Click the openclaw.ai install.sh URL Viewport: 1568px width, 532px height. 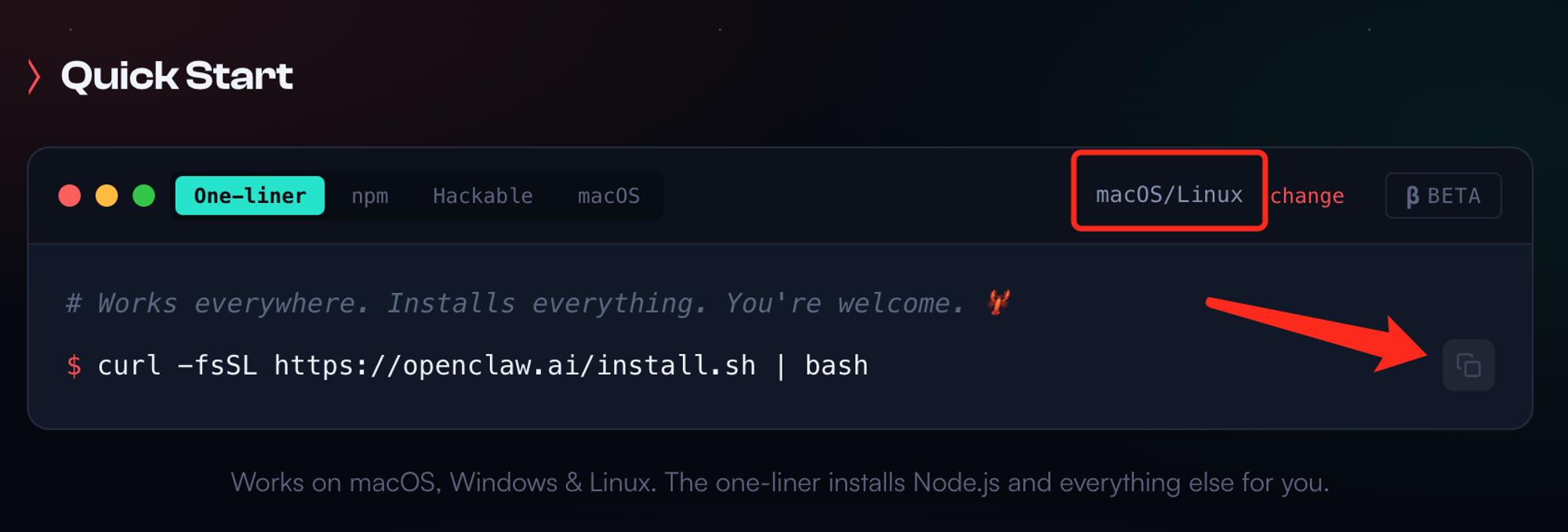click(x=514, y=365)
